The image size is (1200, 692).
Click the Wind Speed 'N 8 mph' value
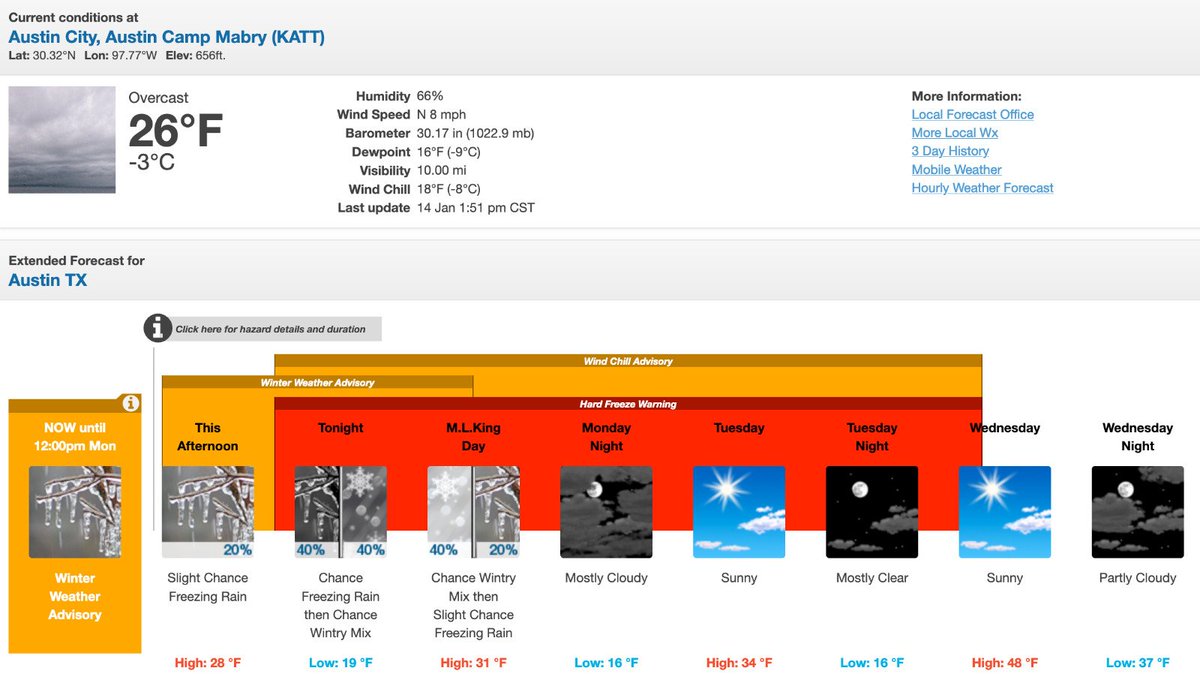(441, 115)
